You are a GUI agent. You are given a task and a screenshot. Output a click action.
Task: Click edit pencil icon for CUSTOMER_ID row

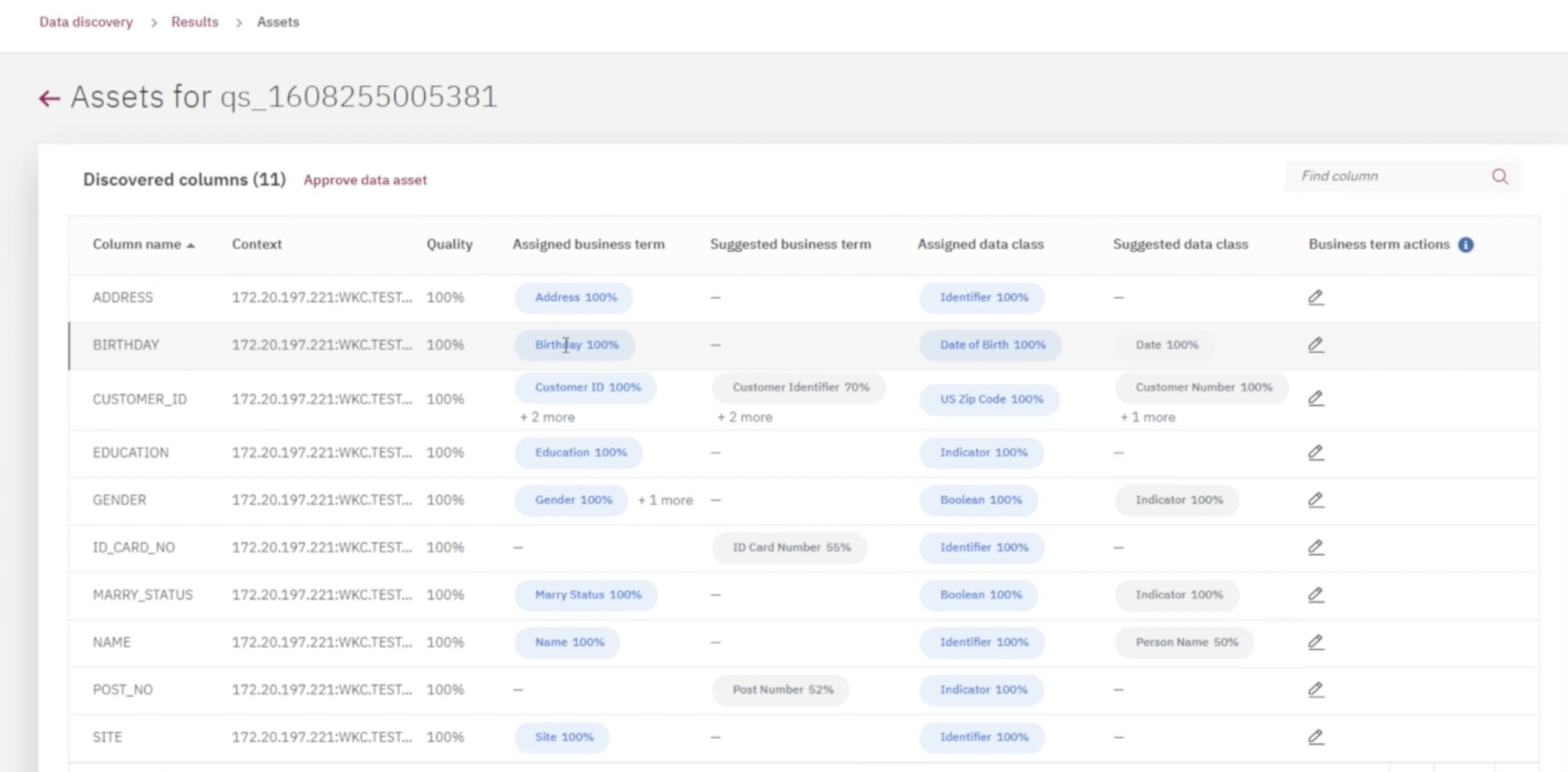click(x=1316, y=398)
